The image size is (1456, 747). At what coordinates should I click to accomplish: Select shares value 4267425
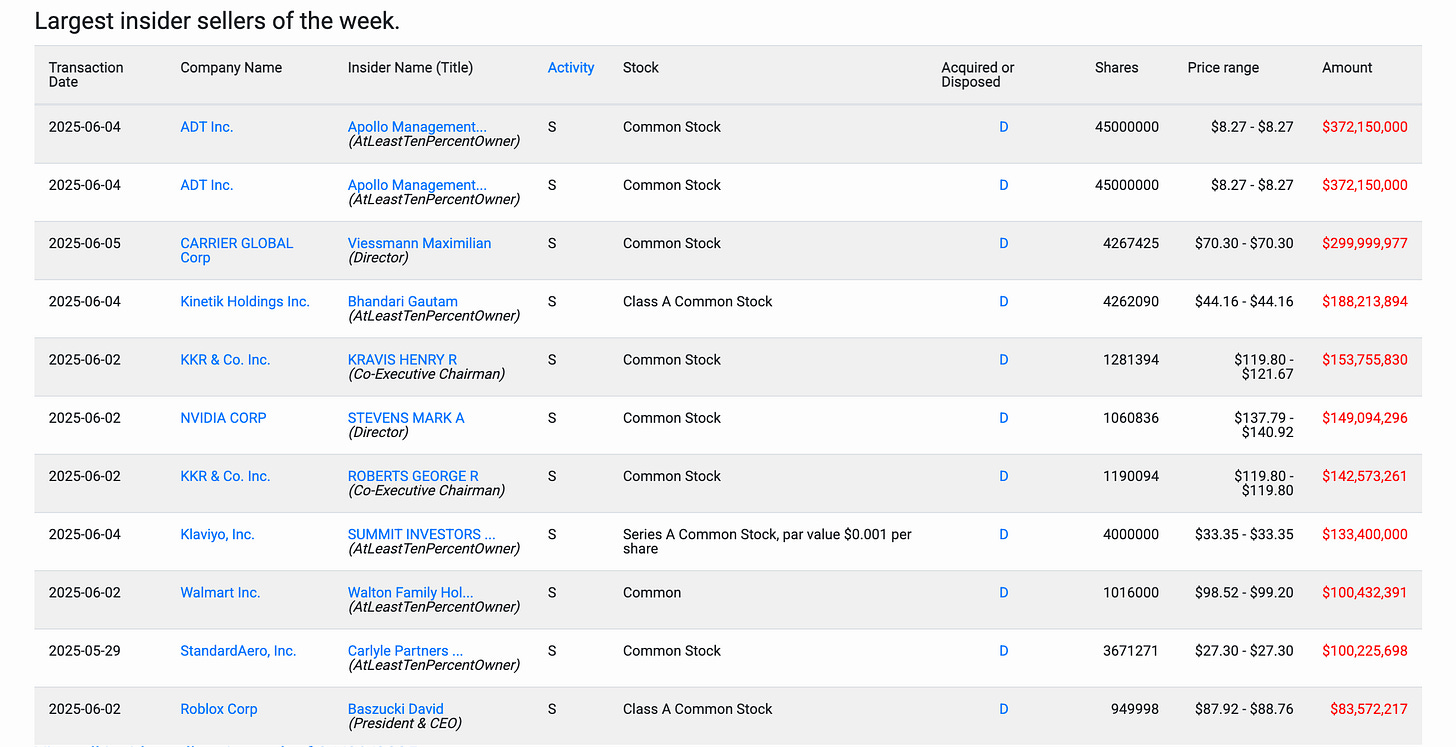[1131, 243]
